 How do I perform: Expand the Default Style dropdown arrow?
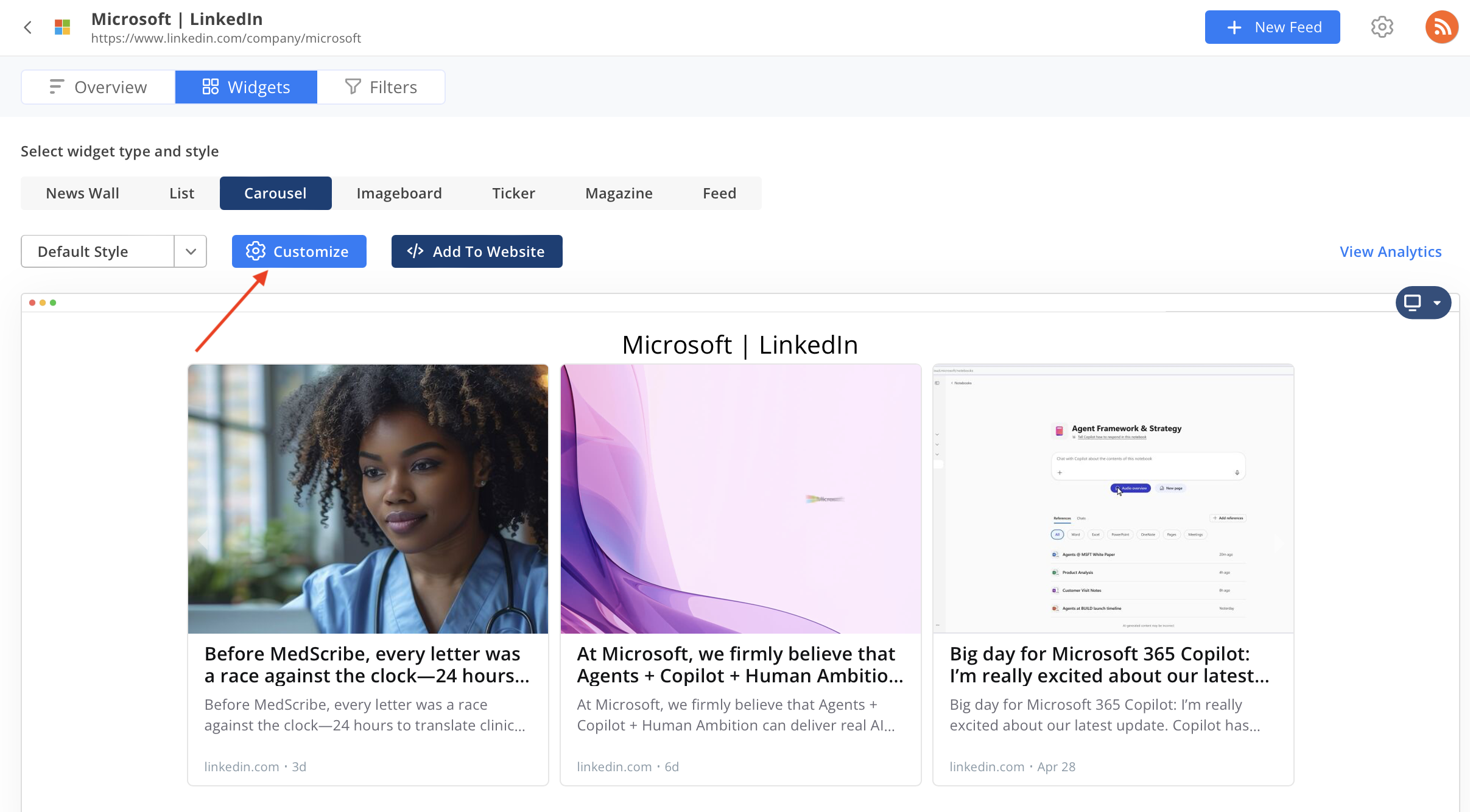[191, 251]
